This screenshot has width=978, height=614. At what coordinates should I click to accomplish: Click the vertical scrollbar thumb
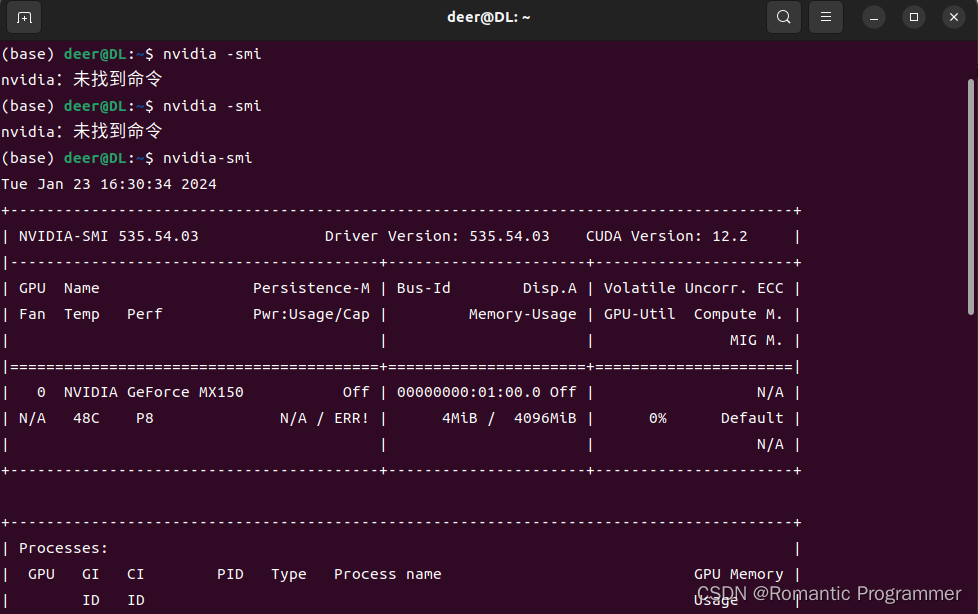pos(971,197)
